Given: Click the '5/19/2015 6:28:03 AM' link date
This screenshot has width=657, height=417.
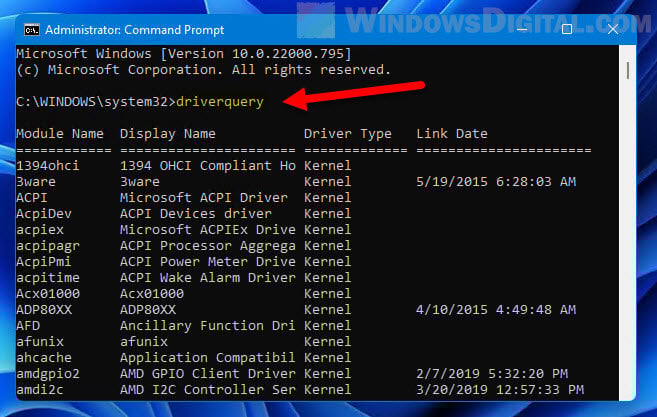Looking at the screenshot, I should pyautogui.click(x=496, y=181).
